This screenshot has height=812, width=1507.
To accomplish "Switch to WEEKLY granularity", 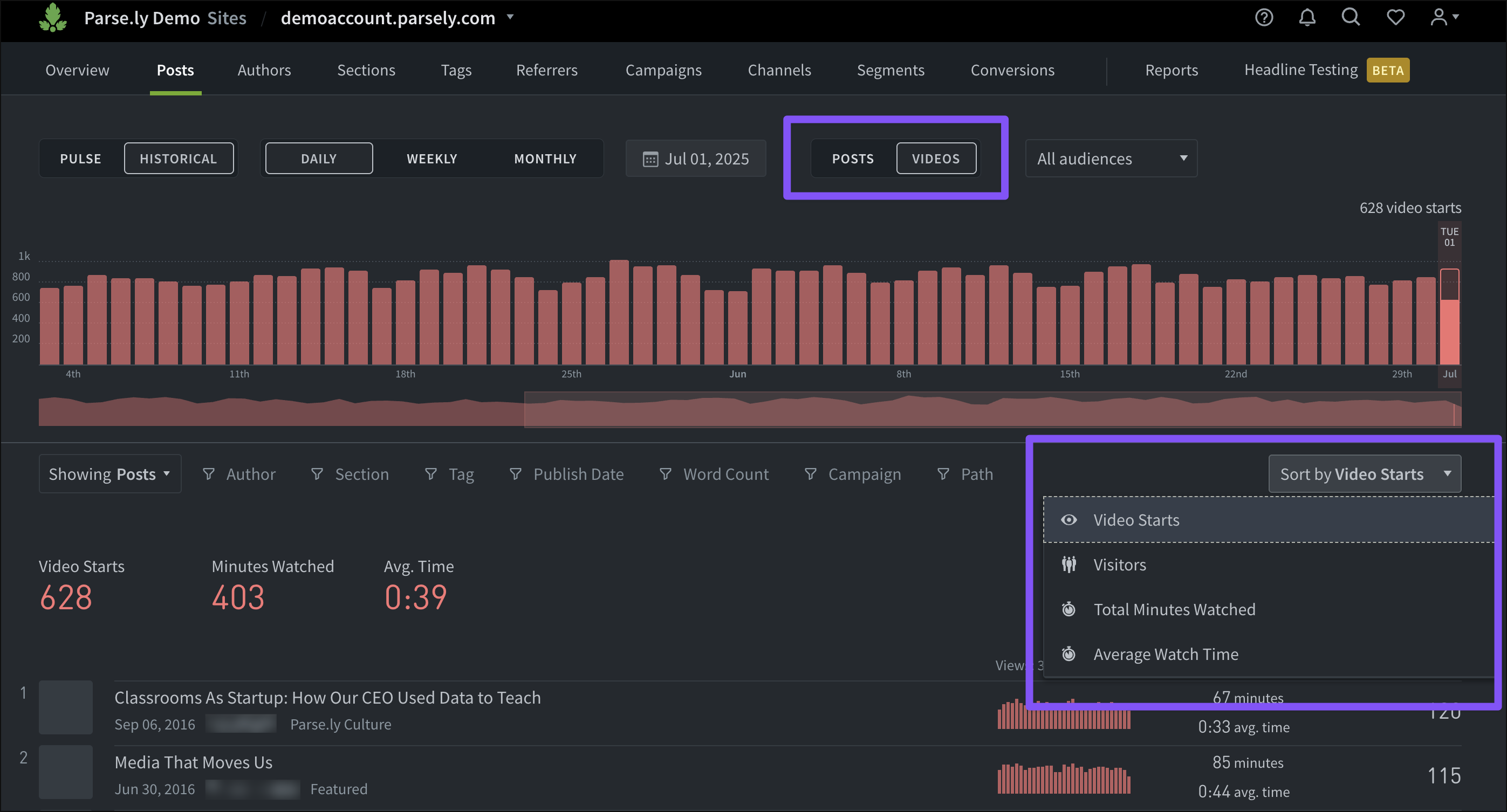I will [431, 159].
